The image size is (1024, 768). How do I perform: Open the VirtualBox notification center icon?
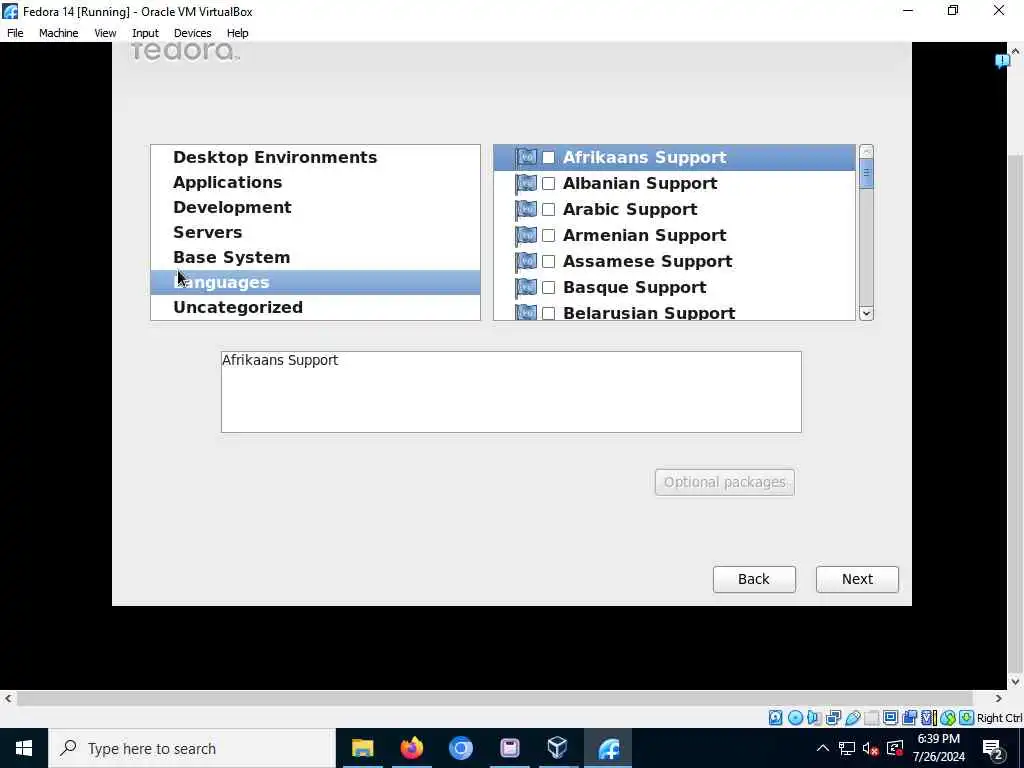point(1002,61)
